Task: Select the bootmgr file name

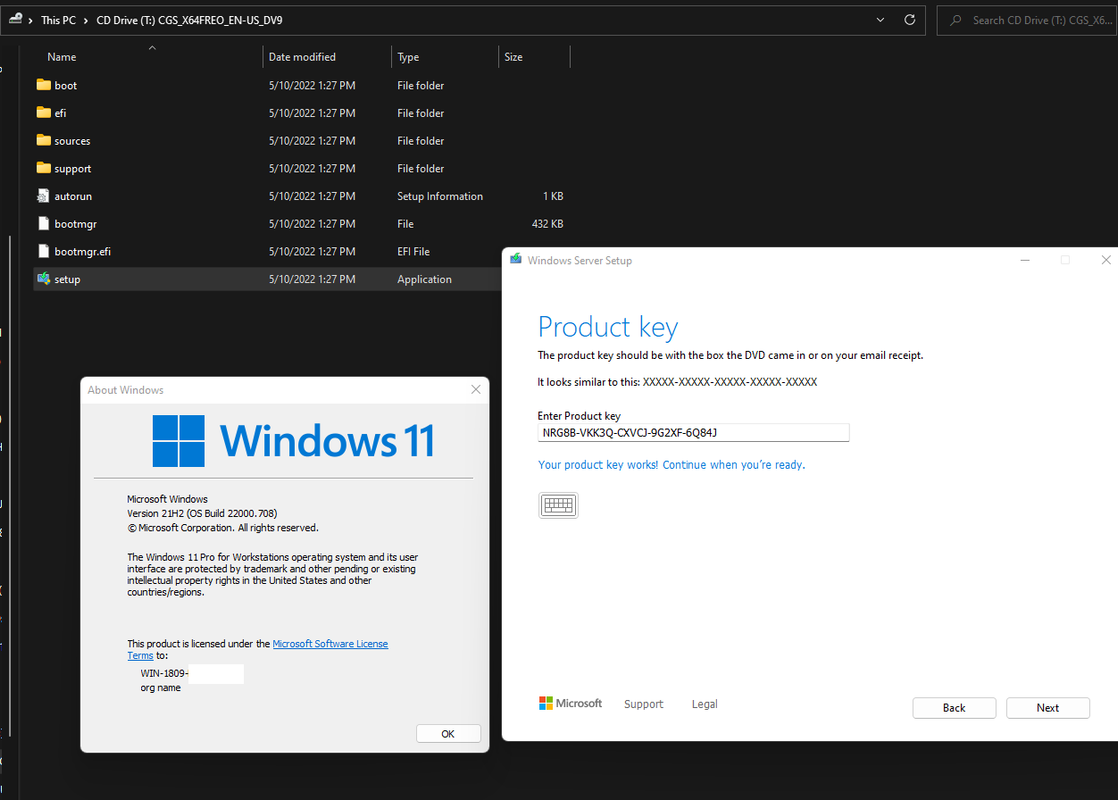Action: coord(76,225)
